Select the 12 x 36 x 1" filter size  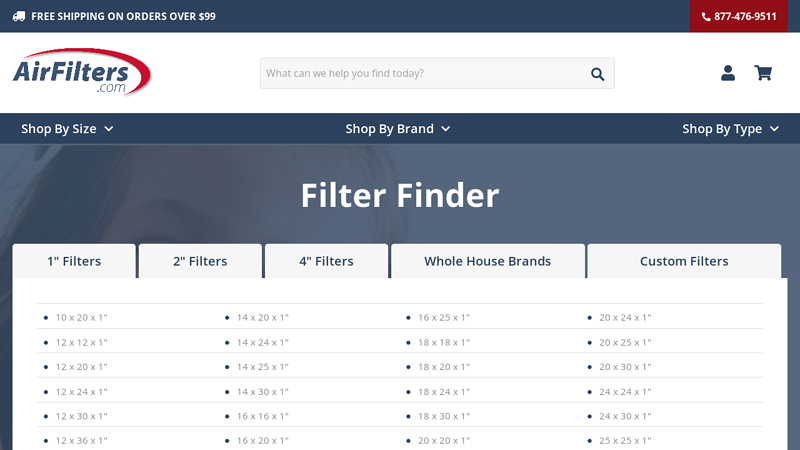tap(82, 440)
